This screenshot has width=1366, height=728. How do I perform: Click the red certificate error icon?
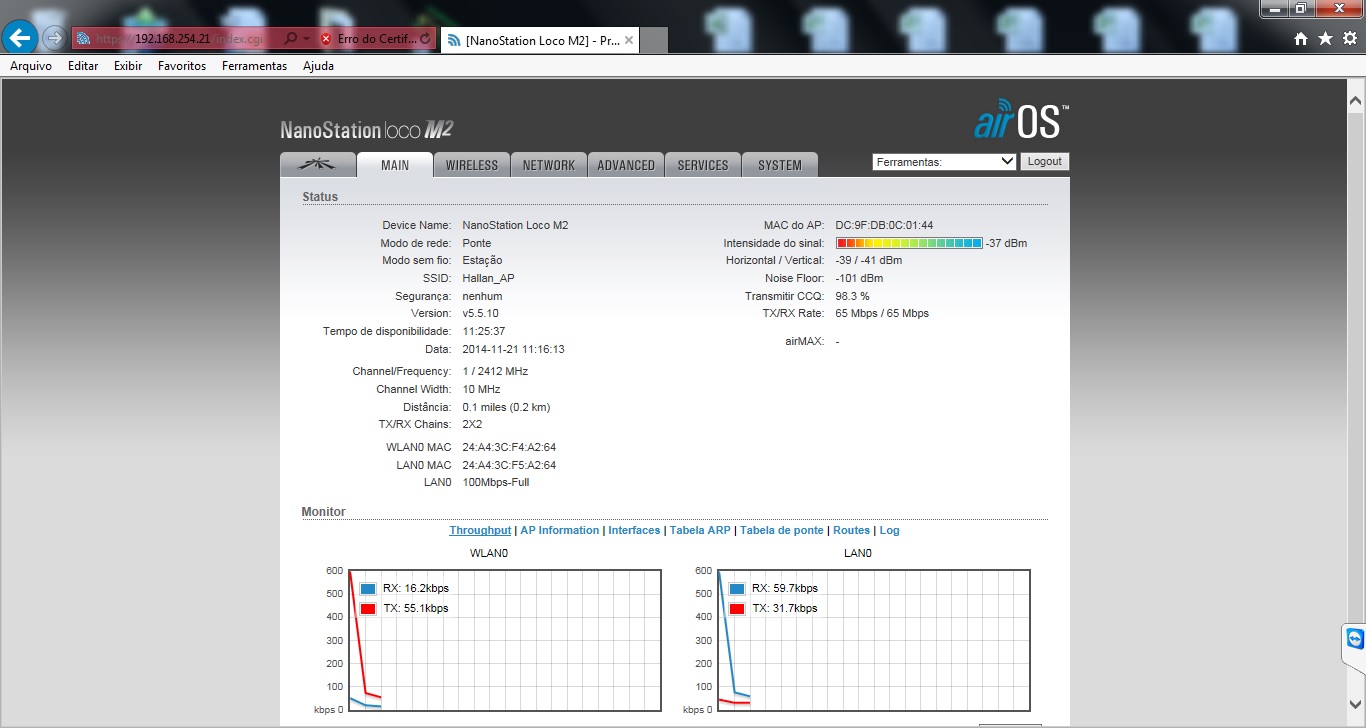click(x=326, y=39)
